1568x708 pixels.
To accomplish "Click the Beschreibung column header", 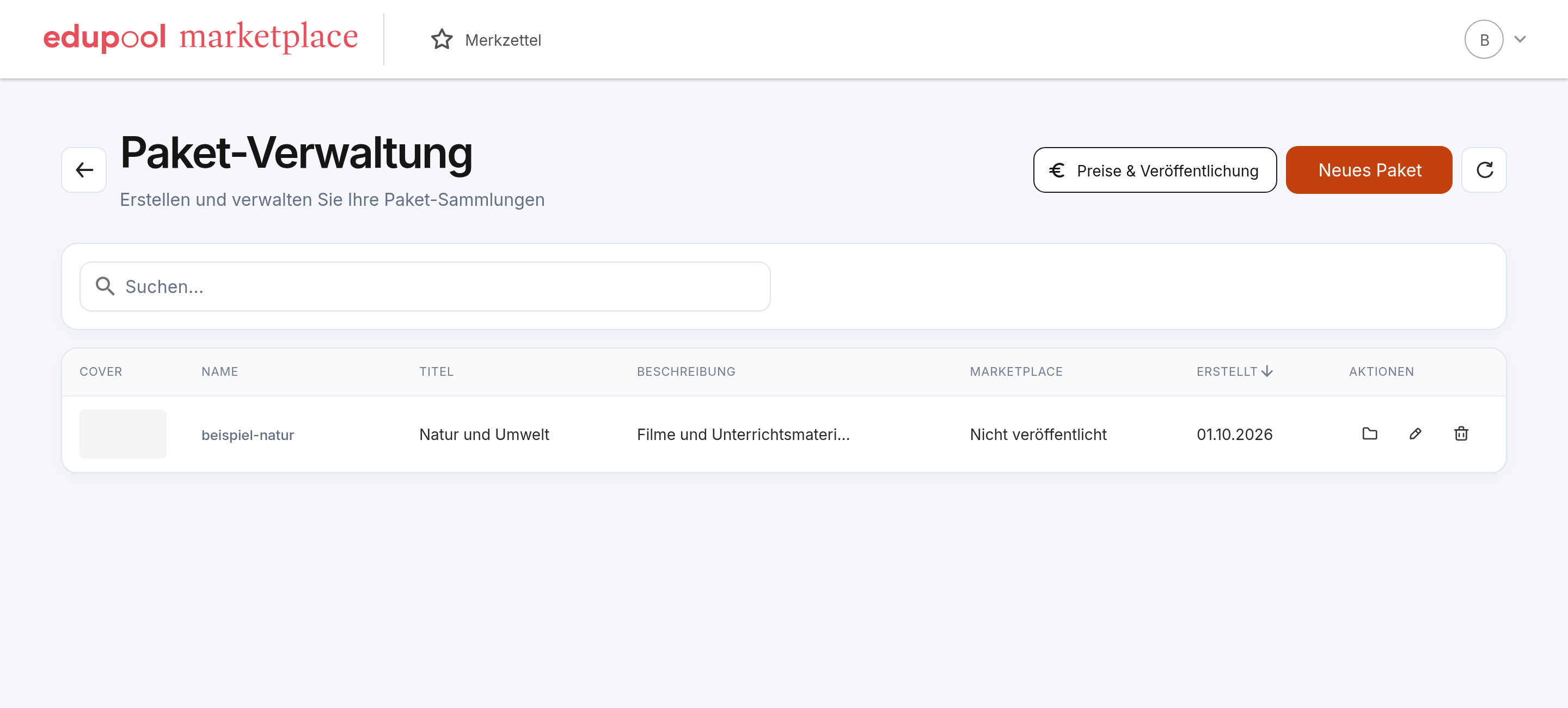I will click(686, 371).
